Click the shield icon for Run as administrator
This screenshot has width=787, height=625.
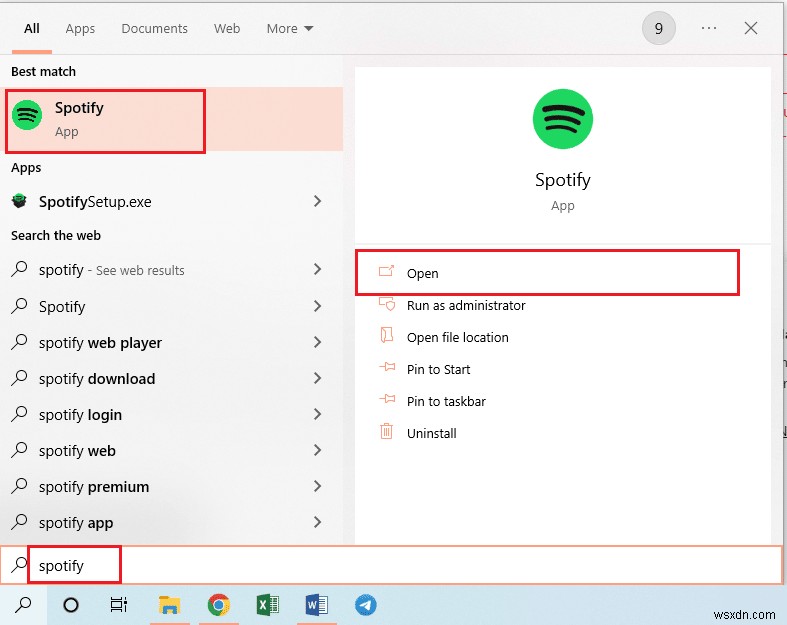pos(386,304)
